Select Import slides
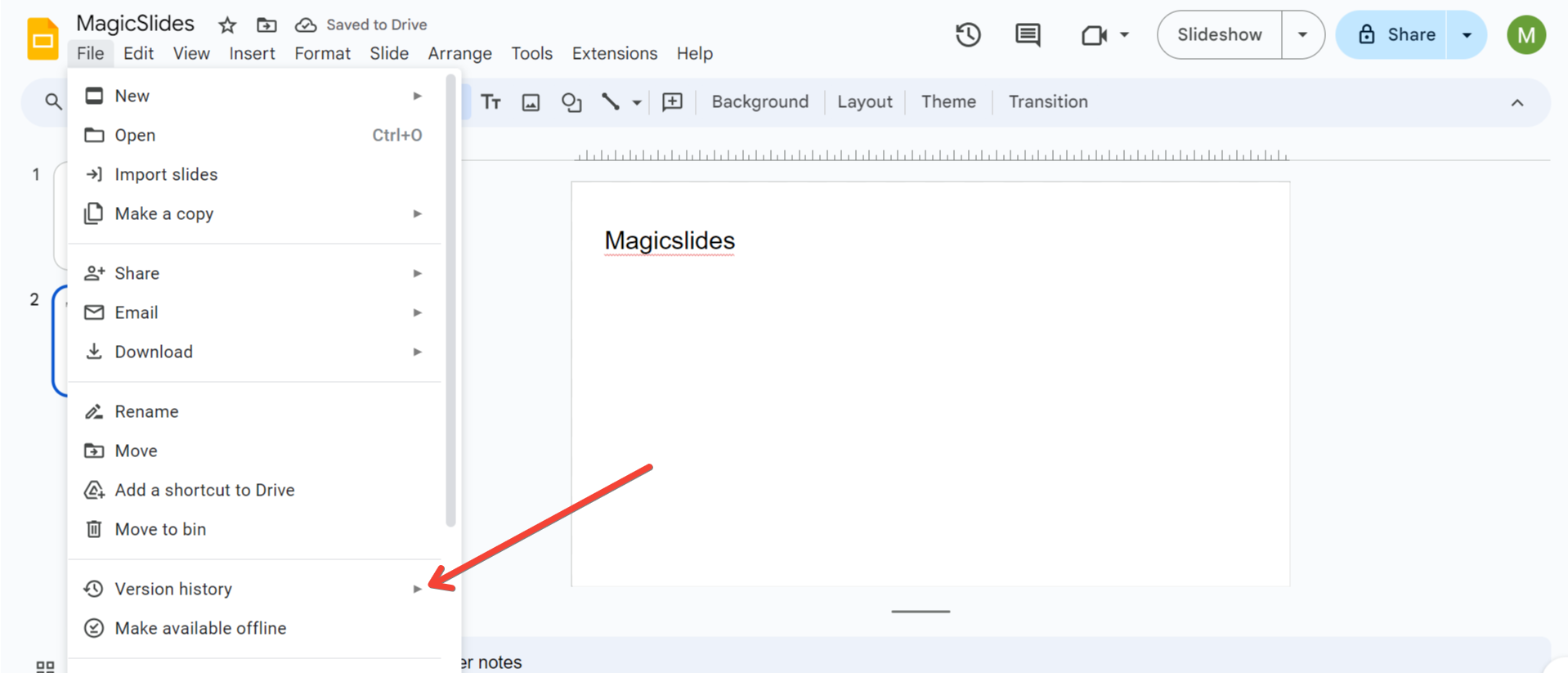The height and width of the screenshot is (673, 1568). (255, 174)
